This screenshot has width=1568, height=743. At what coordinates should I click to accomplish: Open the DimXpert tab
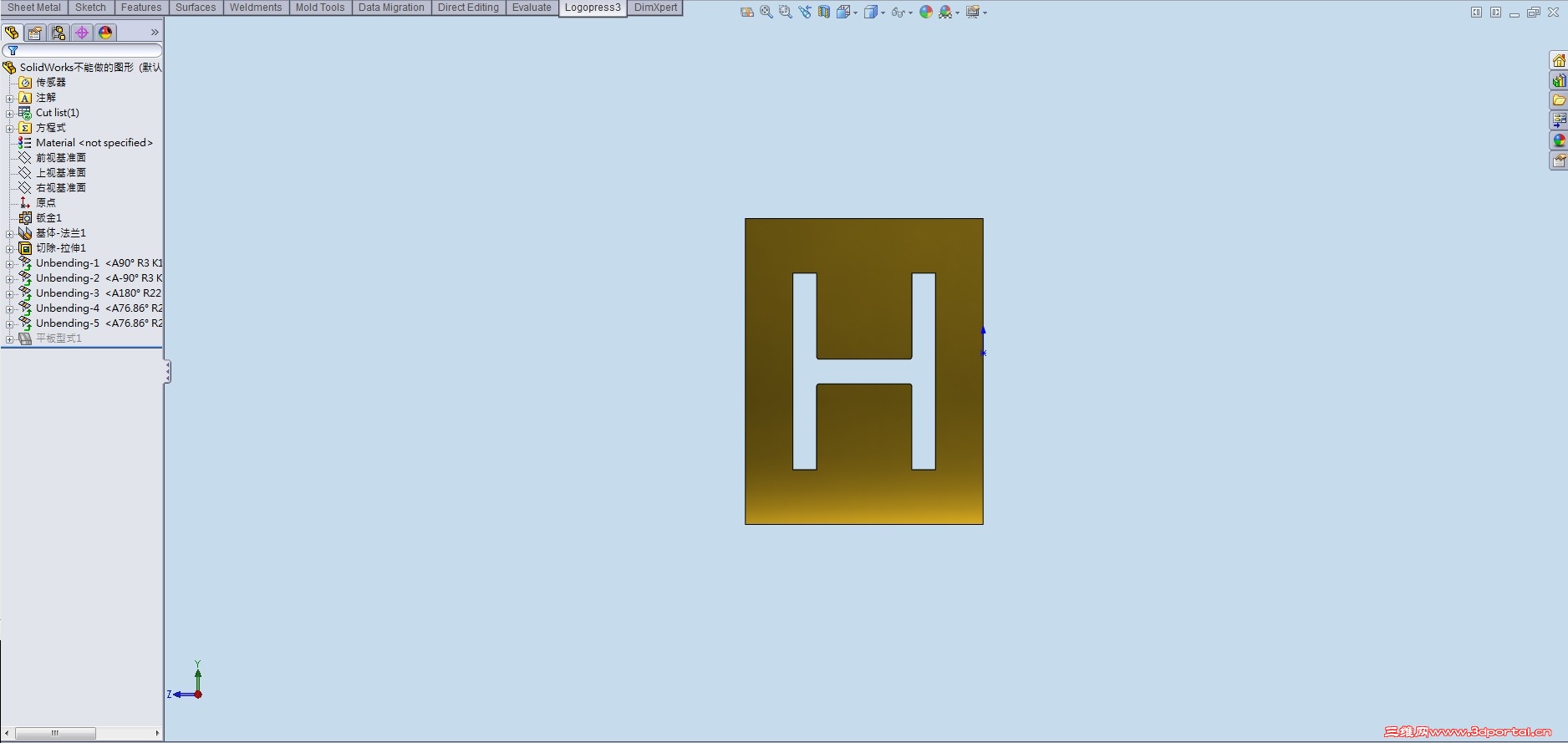pyautogui.click(x=655, y=8)
